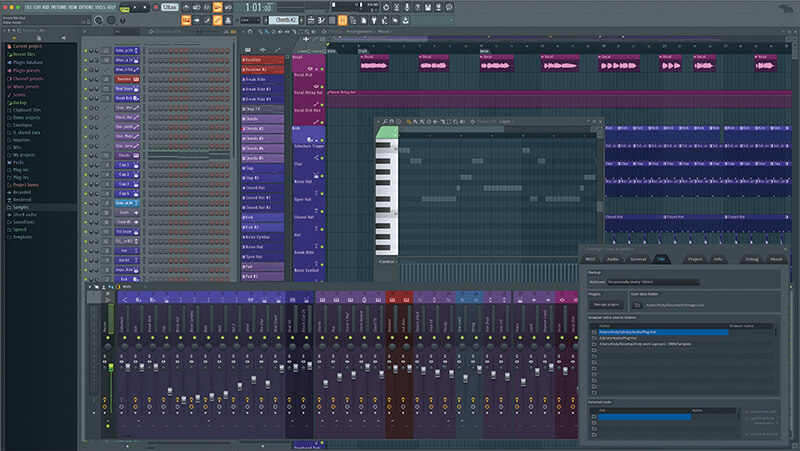The height and width of the screenshot is (451, 800).
Task: Click the User data folder browse icon
Action: click(x=637, y=305)
